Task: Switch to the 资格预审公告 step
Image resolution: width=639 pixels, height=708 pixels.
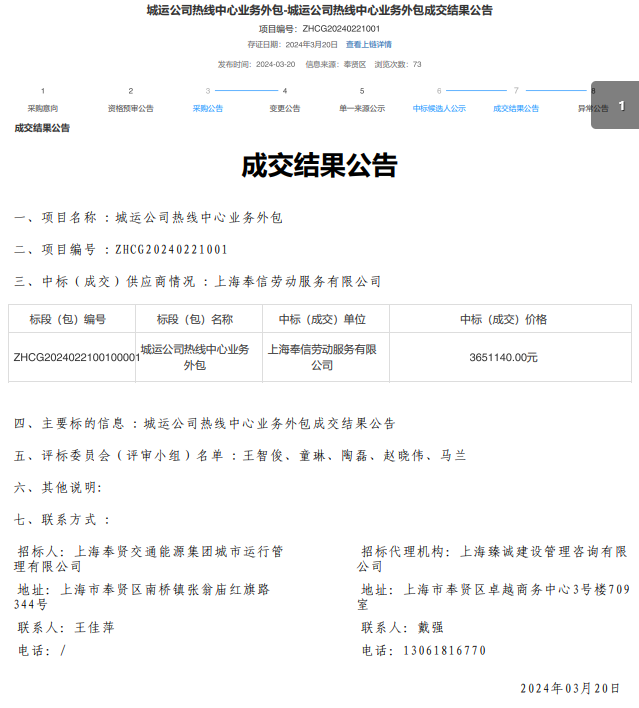Action: click(x=130, y=108)
